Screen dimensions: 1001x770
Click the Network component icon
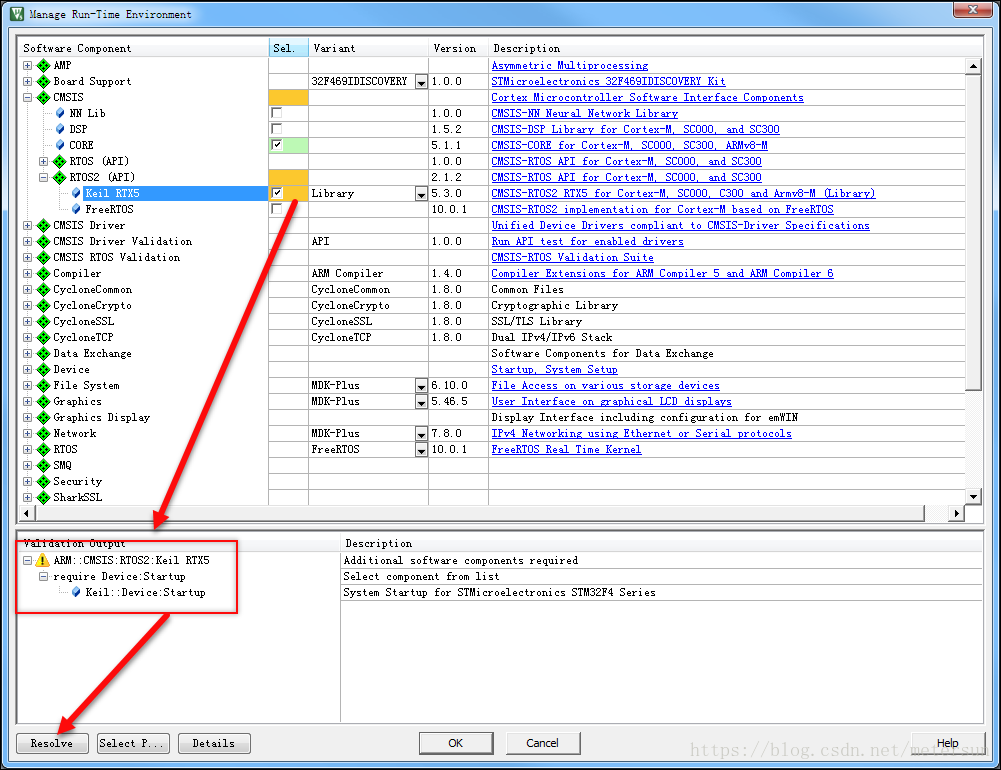[43, 433]
